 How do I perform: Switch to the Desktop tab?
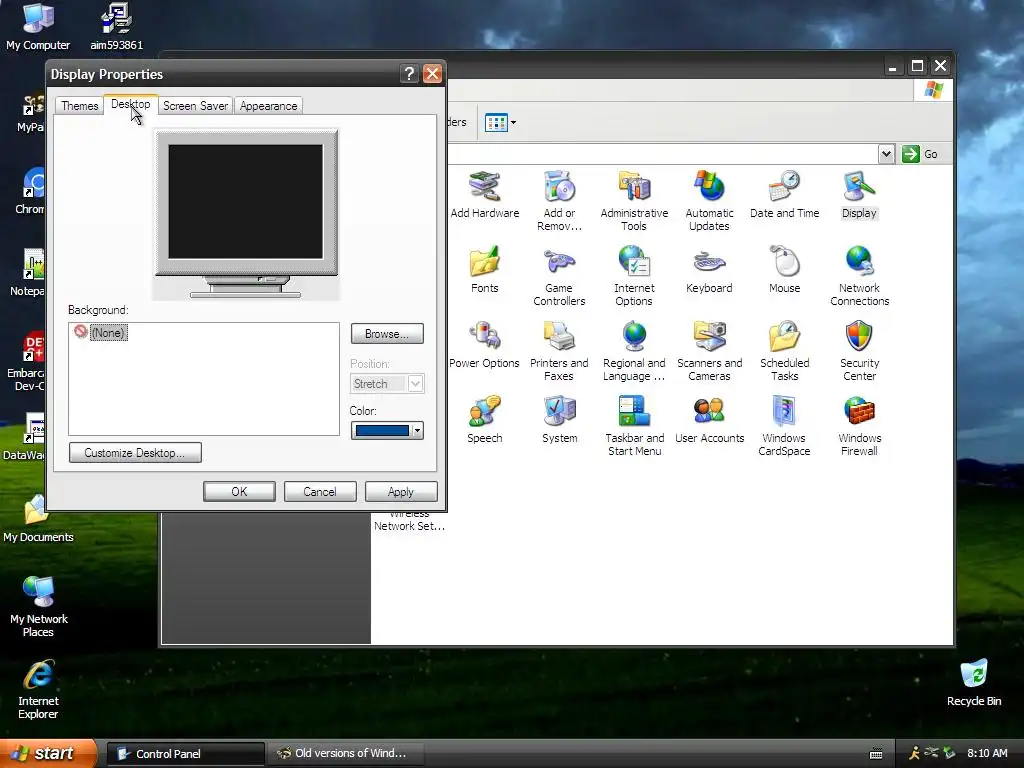click(x=131, y=104)
